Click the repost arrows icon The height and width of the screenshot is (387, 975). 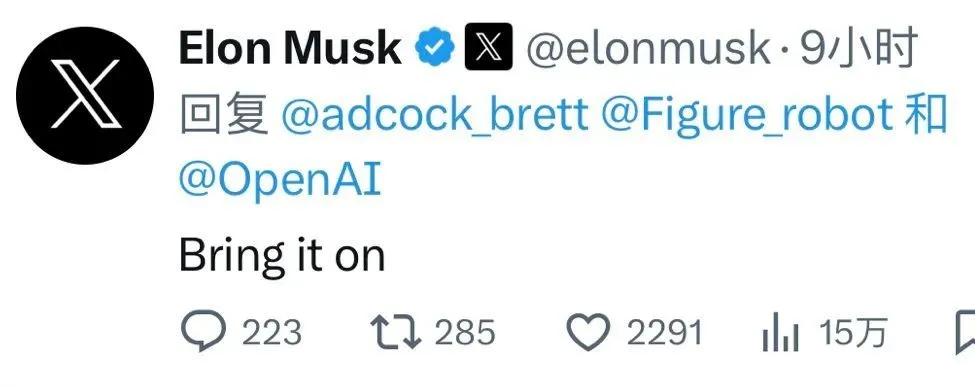pos(396,332)
